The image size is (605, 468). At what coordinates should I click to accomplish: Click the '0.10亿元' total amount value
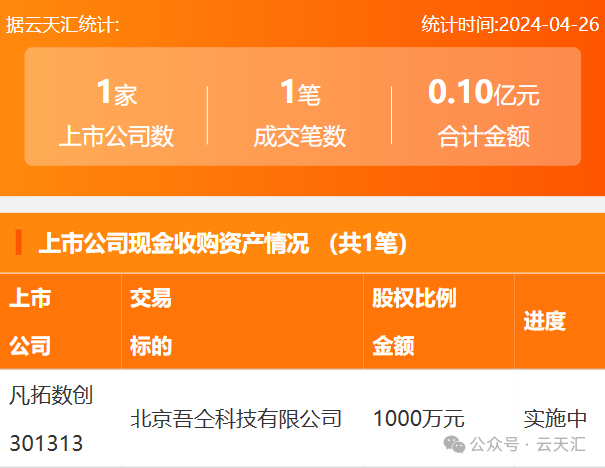[484, 92]
